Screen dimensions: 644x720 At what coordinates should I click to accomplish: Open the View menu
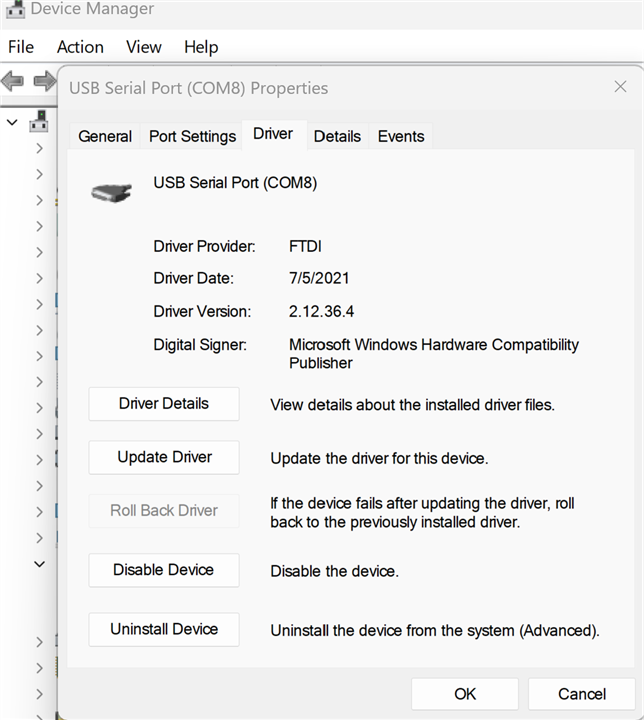(x=144, y=47)
